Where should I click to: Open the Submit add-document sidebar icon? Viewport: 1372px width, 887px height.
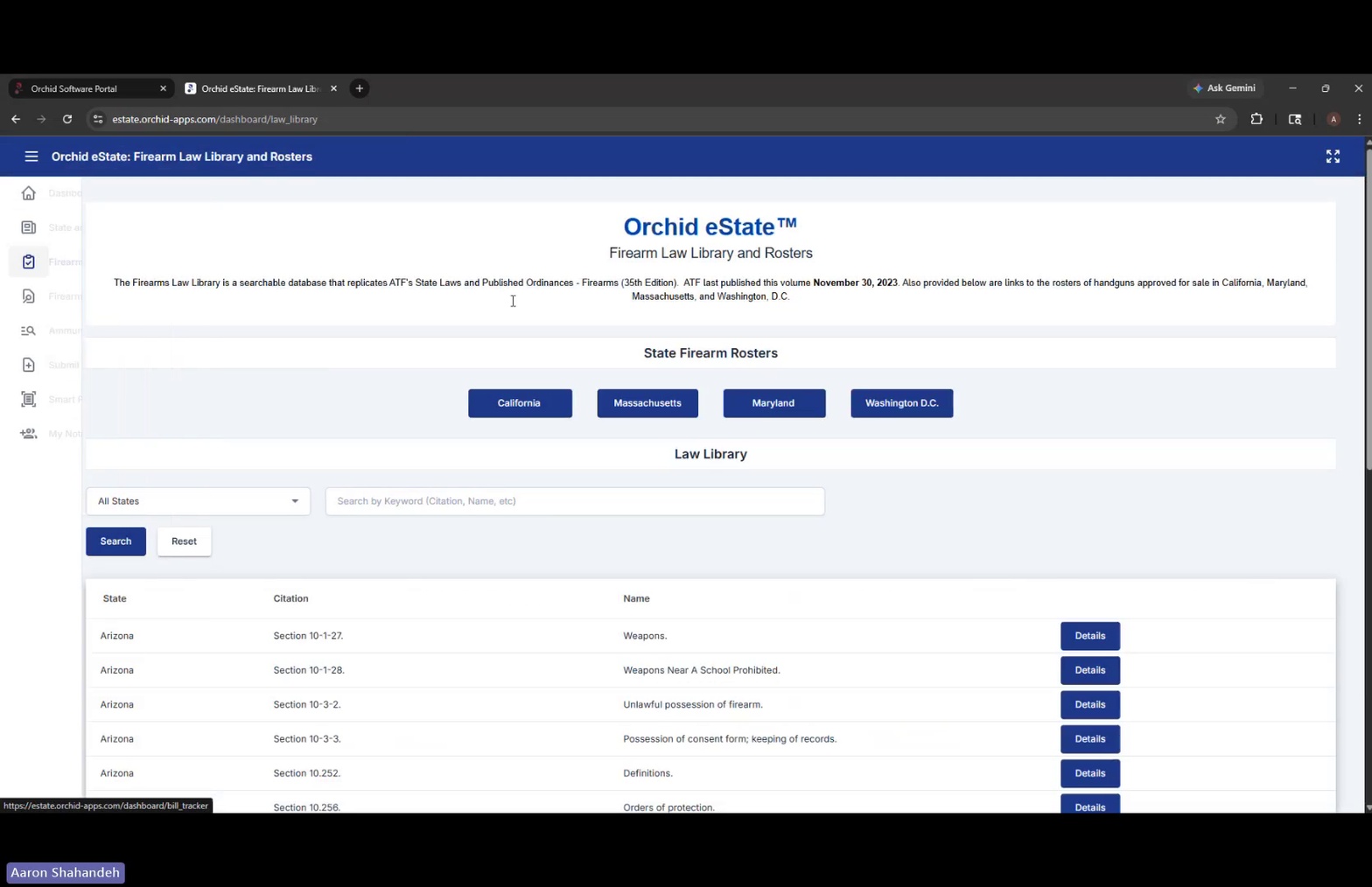point(28,365)
